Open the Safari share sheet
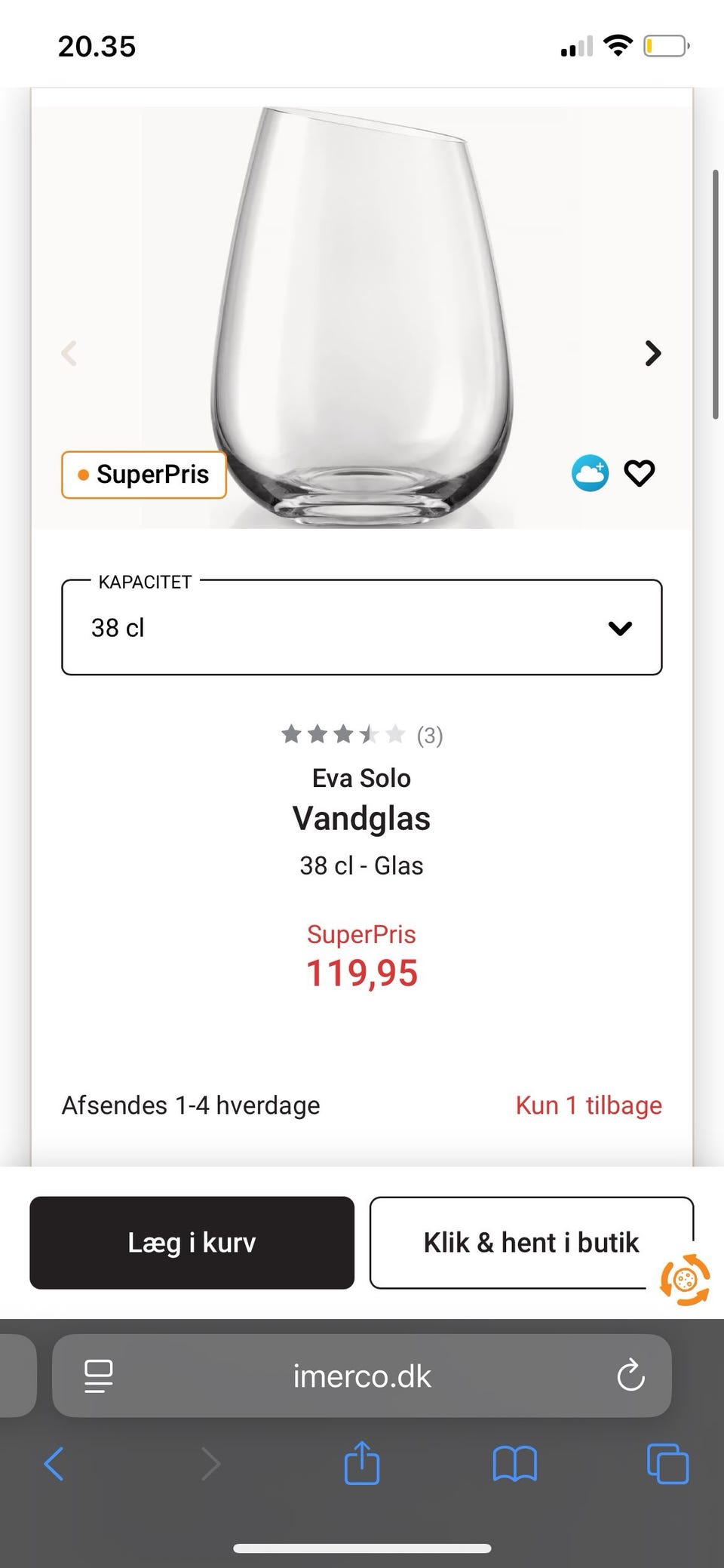The height and width of the screenshot is (1568, 724). pos(362,1464)
